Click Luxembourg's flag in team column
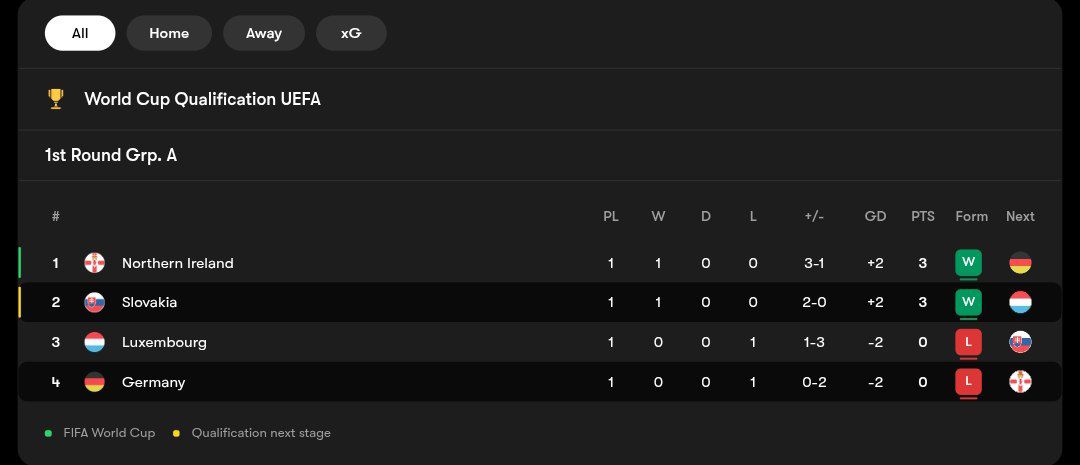The width and height of the screenshot is (1080, 465). coord(95,342)
